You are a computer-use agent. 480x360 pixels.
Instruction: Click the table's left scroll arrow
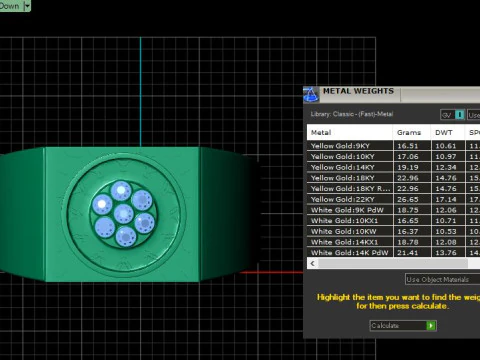click(x=313, y=264)
